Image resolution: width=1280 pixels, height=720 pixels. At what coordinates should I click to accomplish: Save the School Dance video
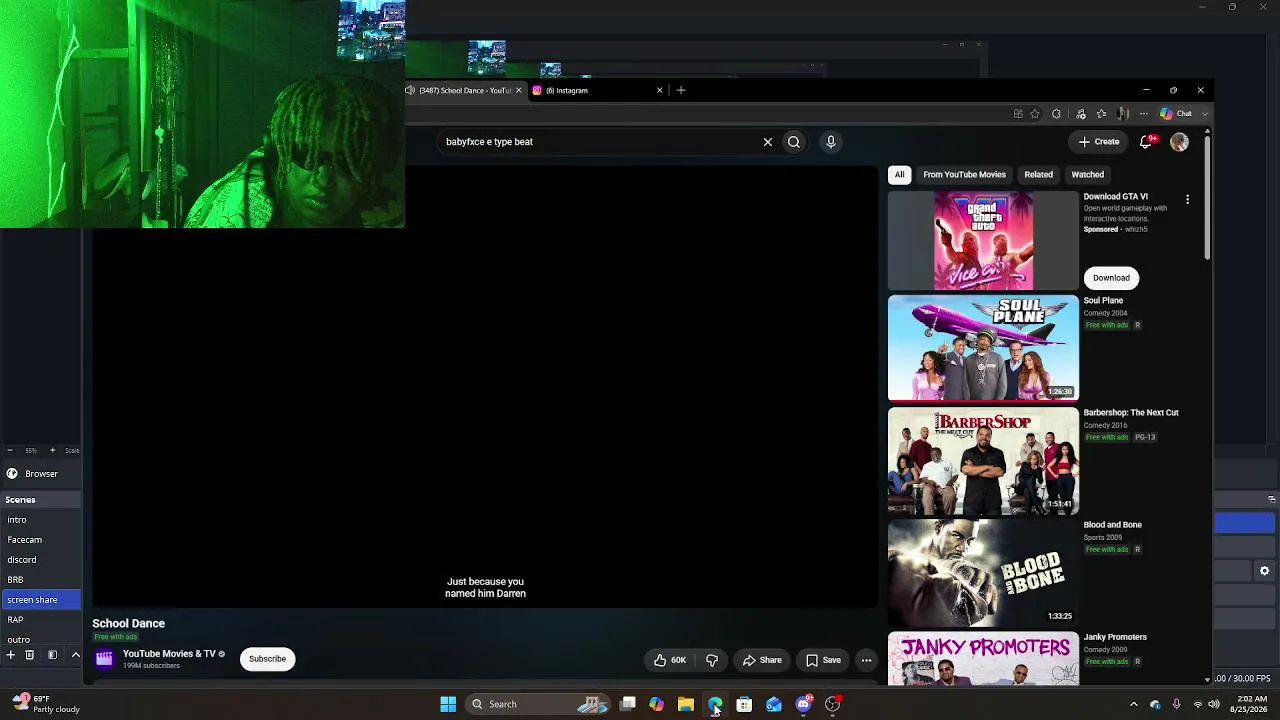click(823, 660)
